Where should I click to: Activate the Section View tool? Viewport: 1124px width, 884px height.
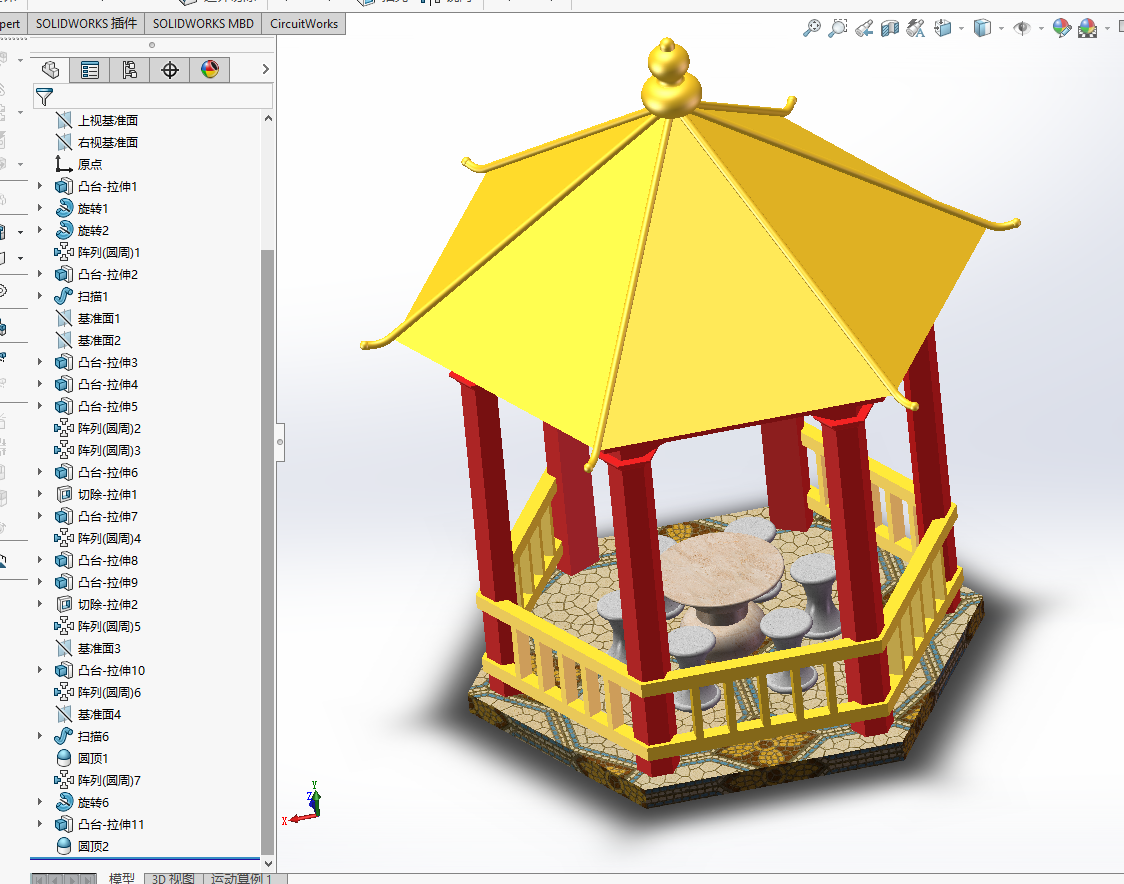click(890, 28)
